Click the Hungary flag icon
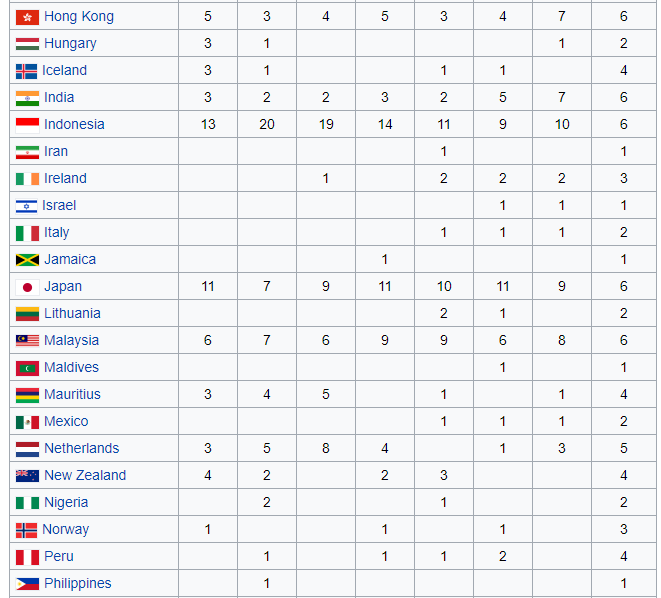 tap(27, 44)
